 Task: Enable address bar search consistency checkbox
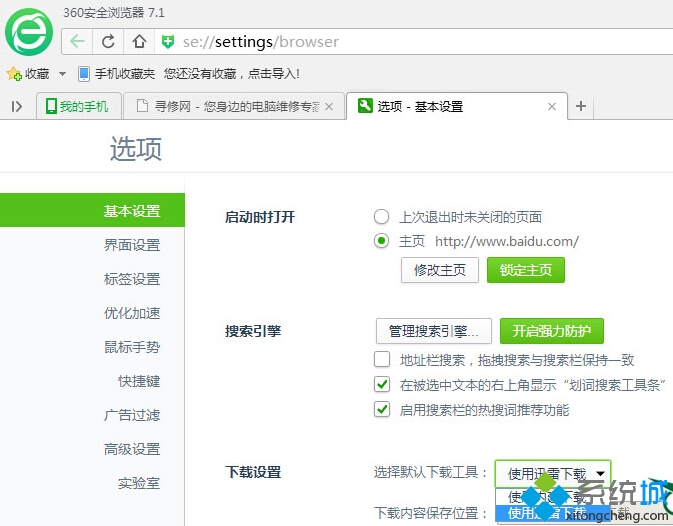coord(381,360)
